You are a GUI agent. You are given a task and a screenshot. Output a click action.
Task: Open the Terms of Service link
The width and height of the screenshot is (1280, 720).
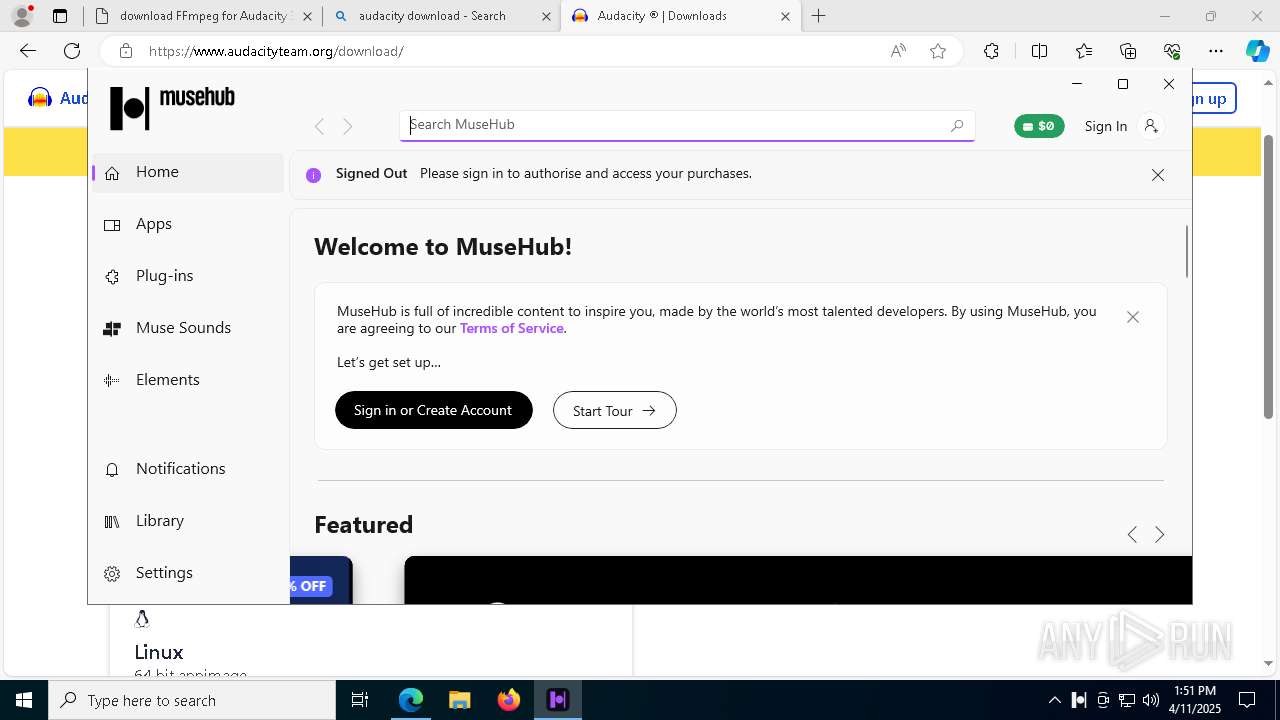(512, 328)
